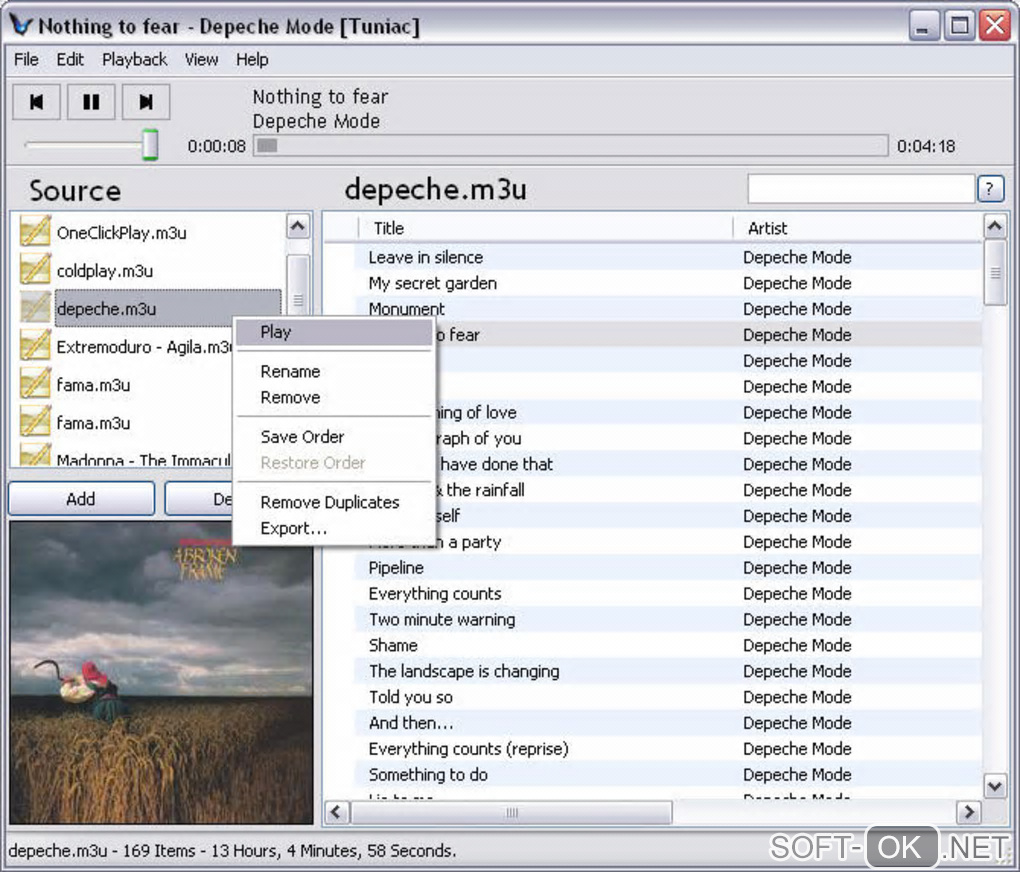The width and height of the screenshot is (1020, 872).
Task: Click the Add button
Action: tap(81, 499)
